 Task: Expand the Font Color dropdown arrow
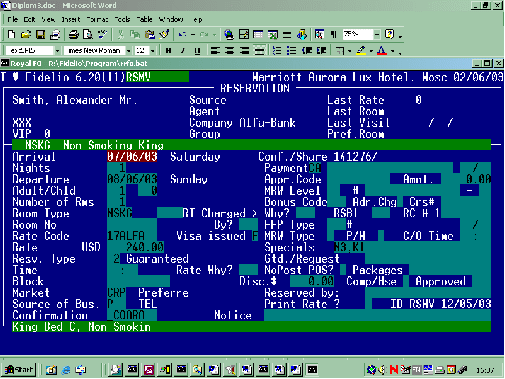393,51
